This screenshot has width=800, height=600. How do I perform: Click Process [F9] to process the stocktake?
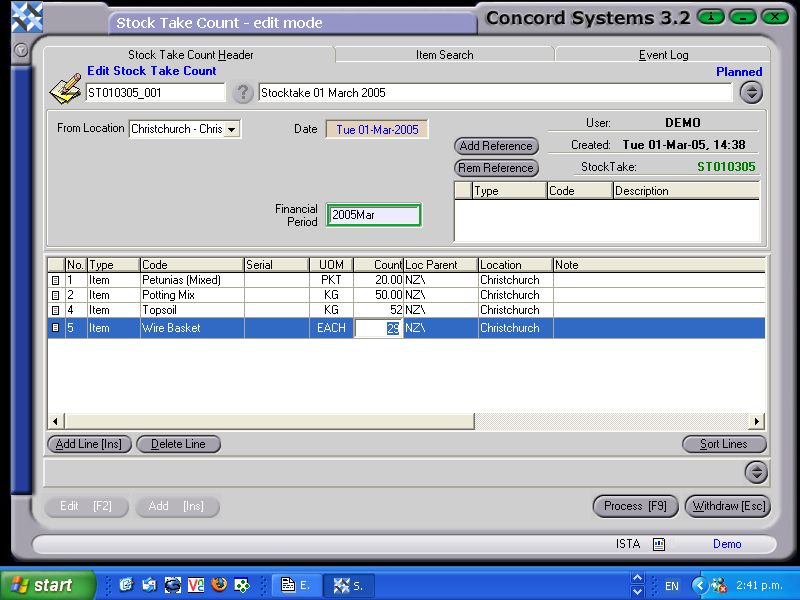[635, 506]
